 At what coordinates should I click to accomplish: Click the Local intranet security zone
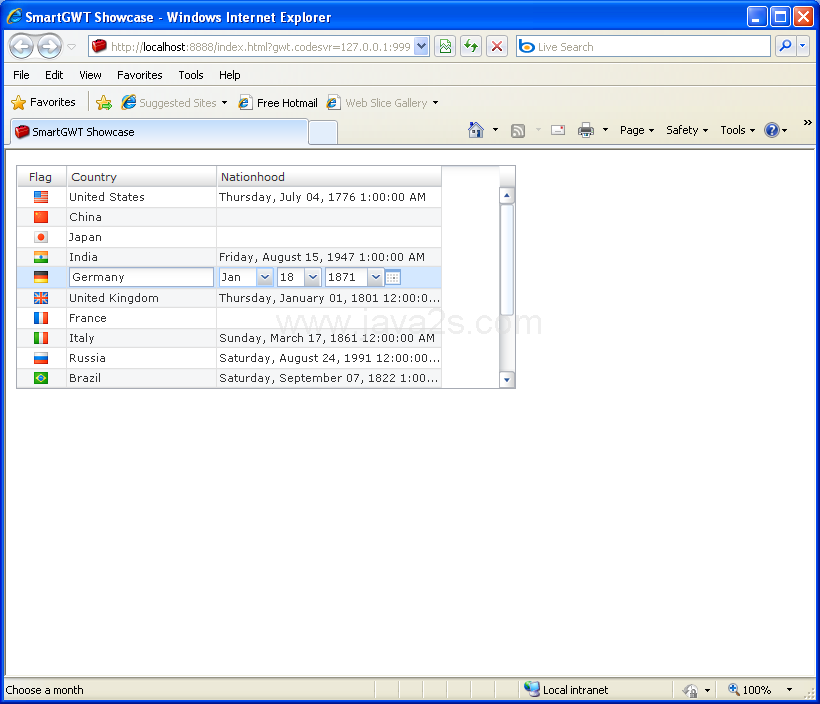[567, 690]
